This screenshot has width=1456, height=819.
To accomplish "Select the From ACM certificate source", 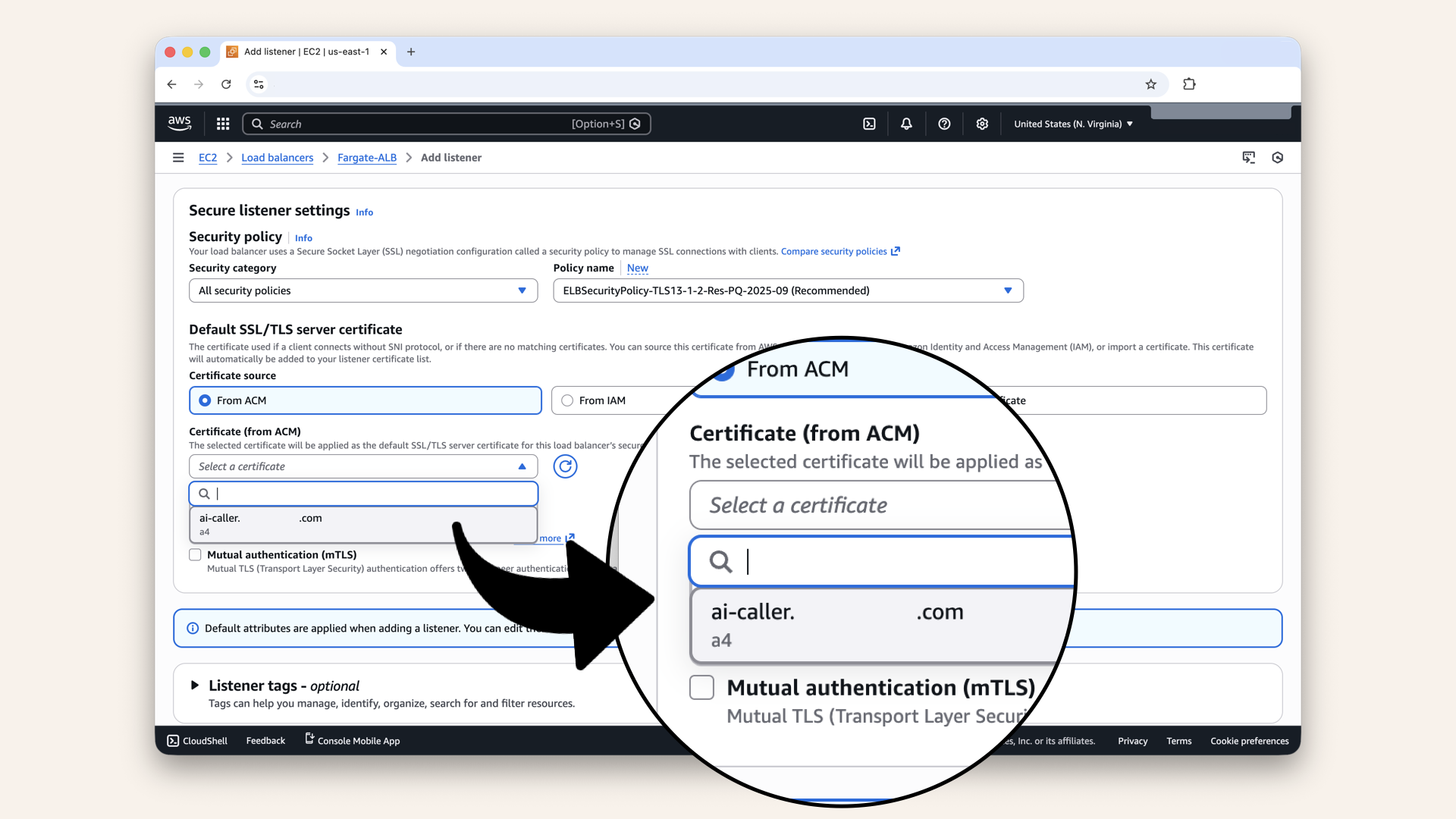I will tap(203, 400).
